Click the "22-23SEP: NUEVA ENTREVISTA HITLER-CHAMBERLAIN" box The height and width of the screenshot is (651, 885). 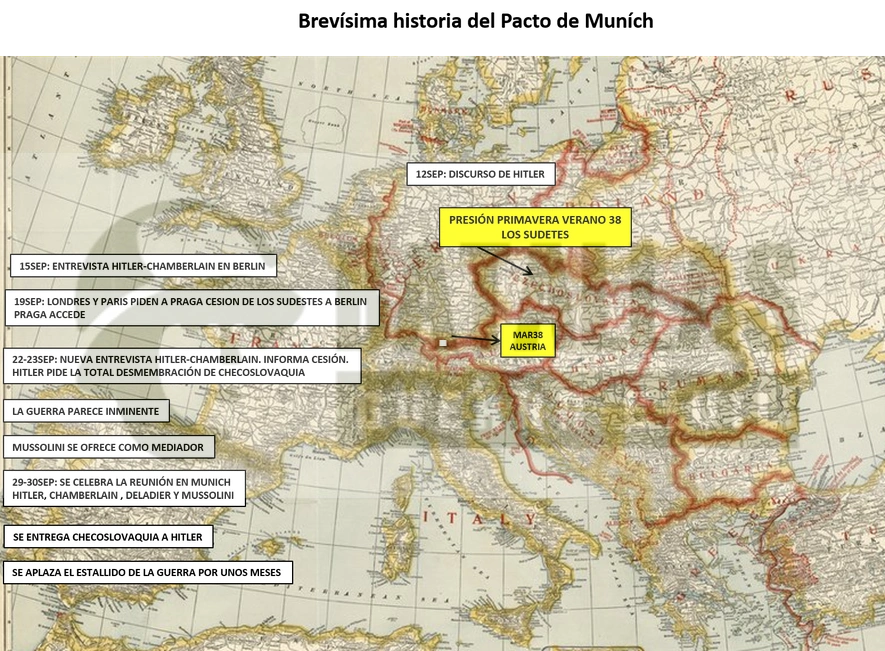pos(182,366)
